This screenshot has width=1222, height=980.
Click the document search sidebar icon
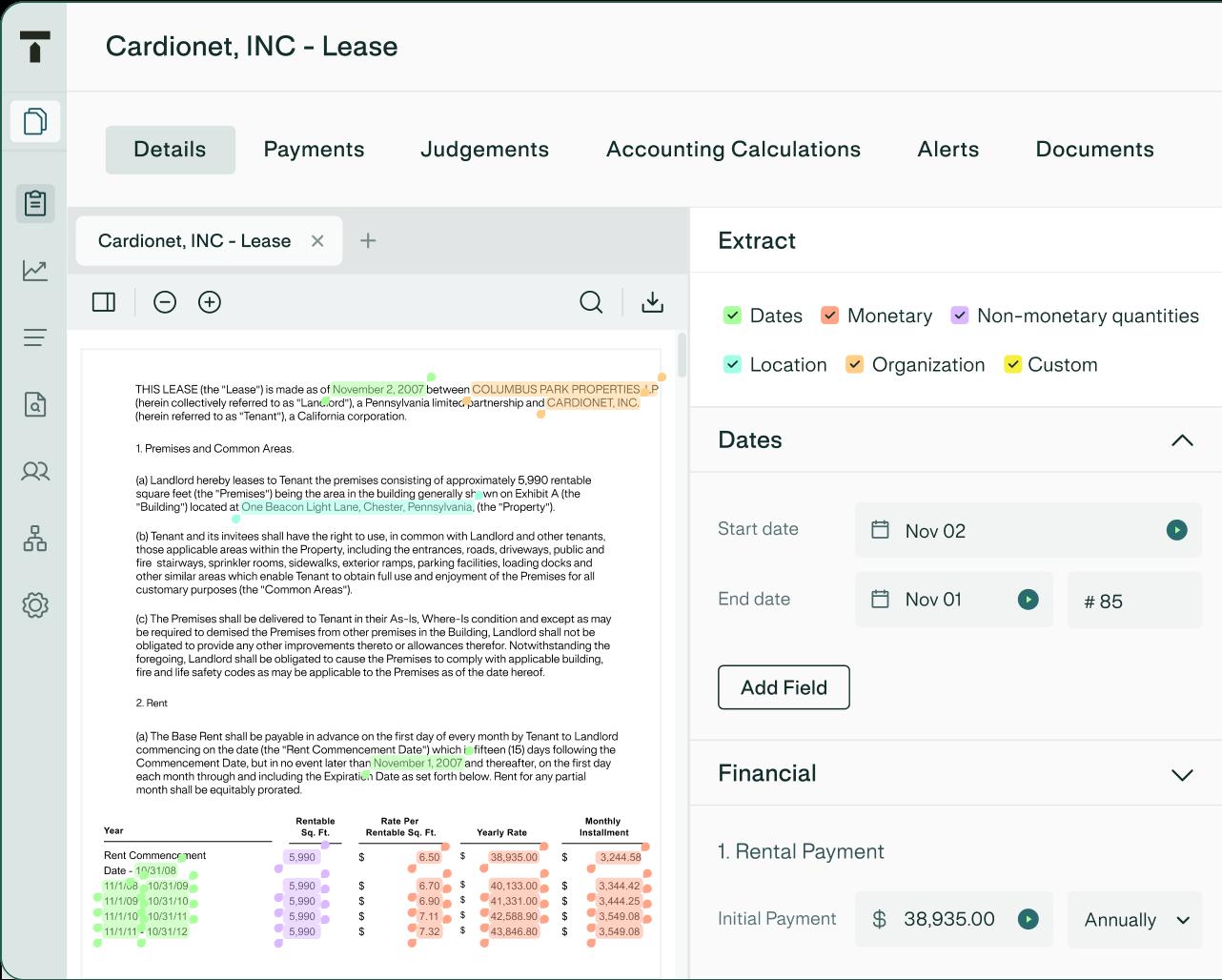pyautogui.click(x=35, y=405)
